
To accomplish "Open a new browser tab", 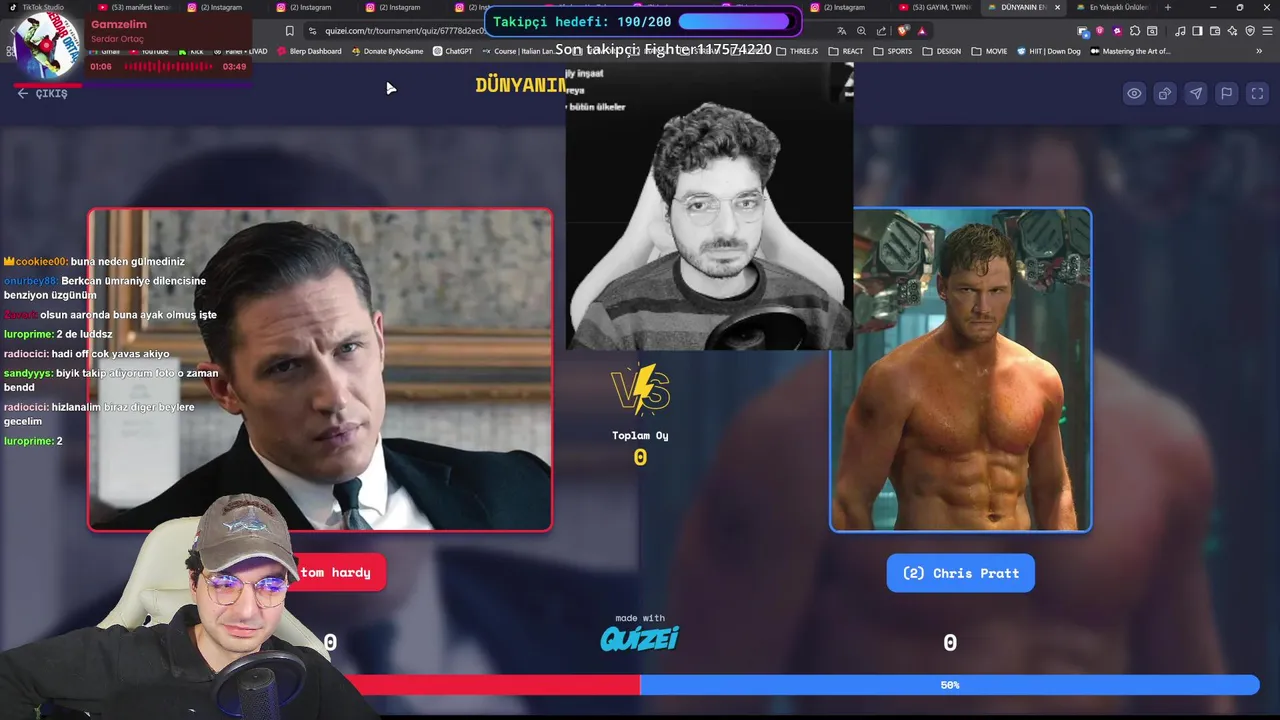I will click(x=1167, y=7).
